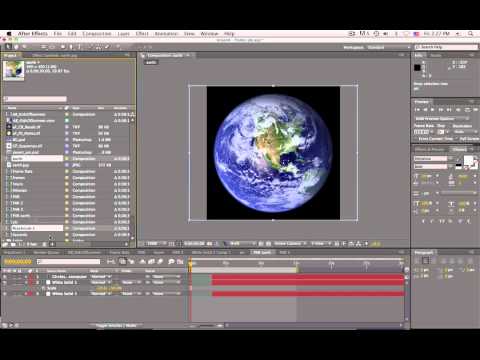Open Spotlight search in menu bar
480x360 pixels.
(471, 34)
